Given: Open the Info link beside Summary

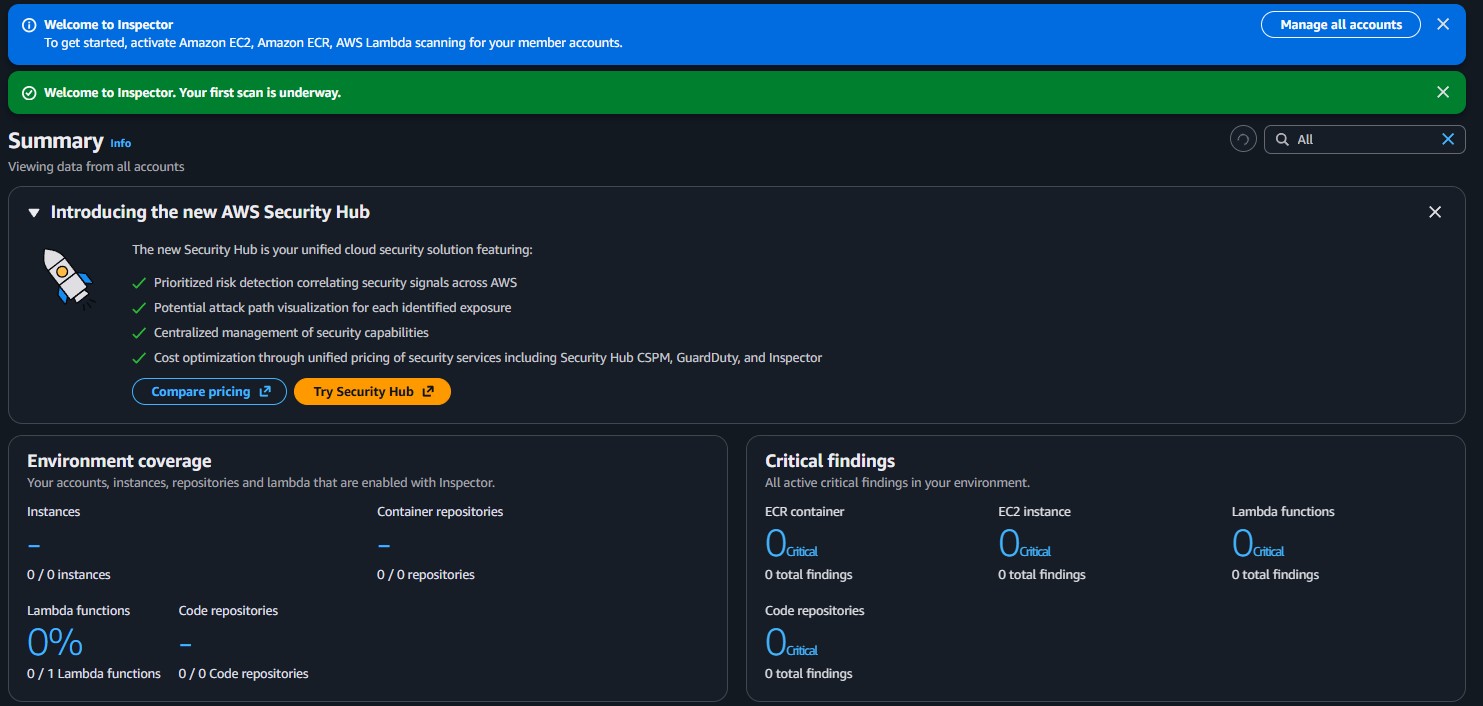Looking at the screenshot, I should [x=119, y=143].
